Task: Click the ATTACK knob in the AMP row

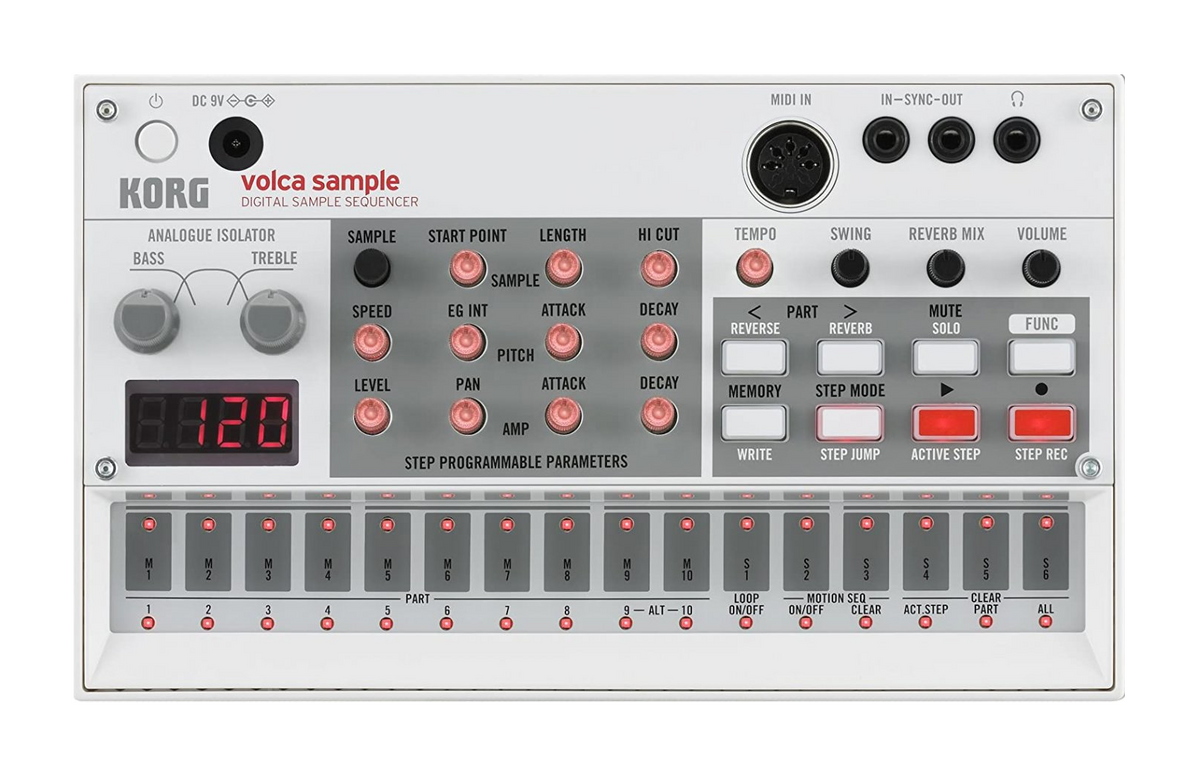Action: tap(563, 415)
